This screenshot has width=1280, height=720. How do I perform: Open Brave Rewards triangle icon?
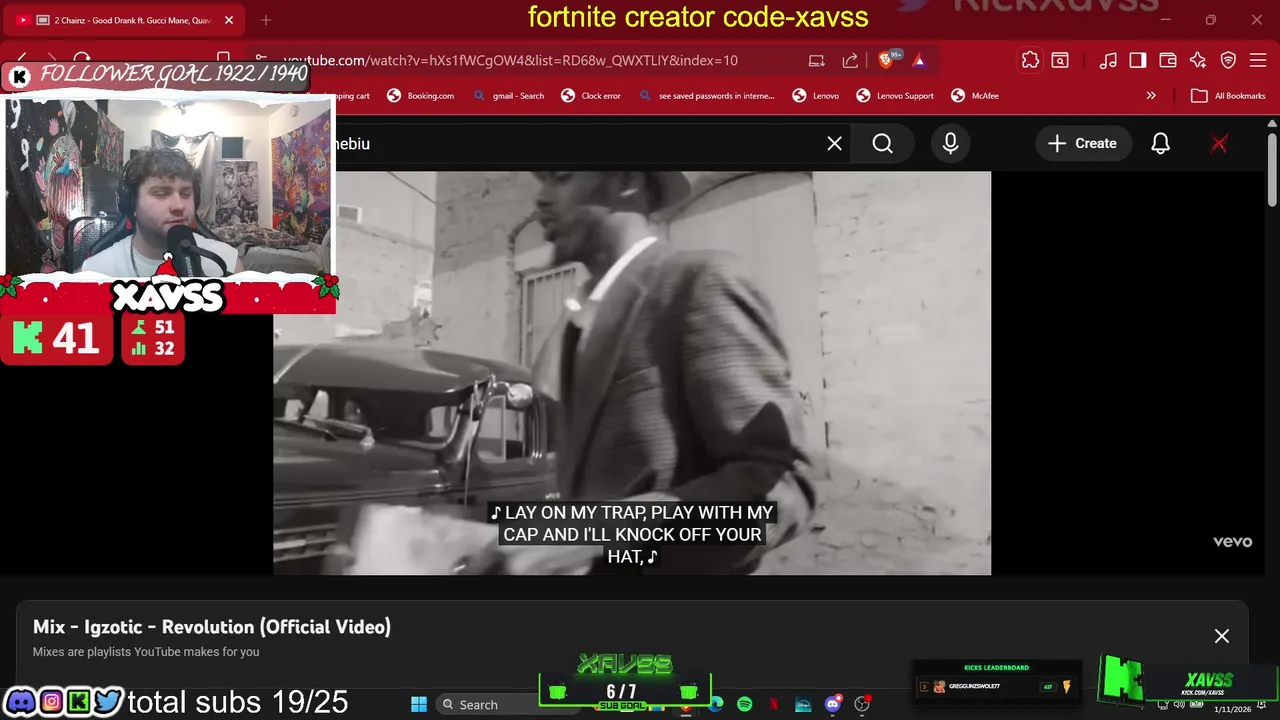click(x=919, y=60)
